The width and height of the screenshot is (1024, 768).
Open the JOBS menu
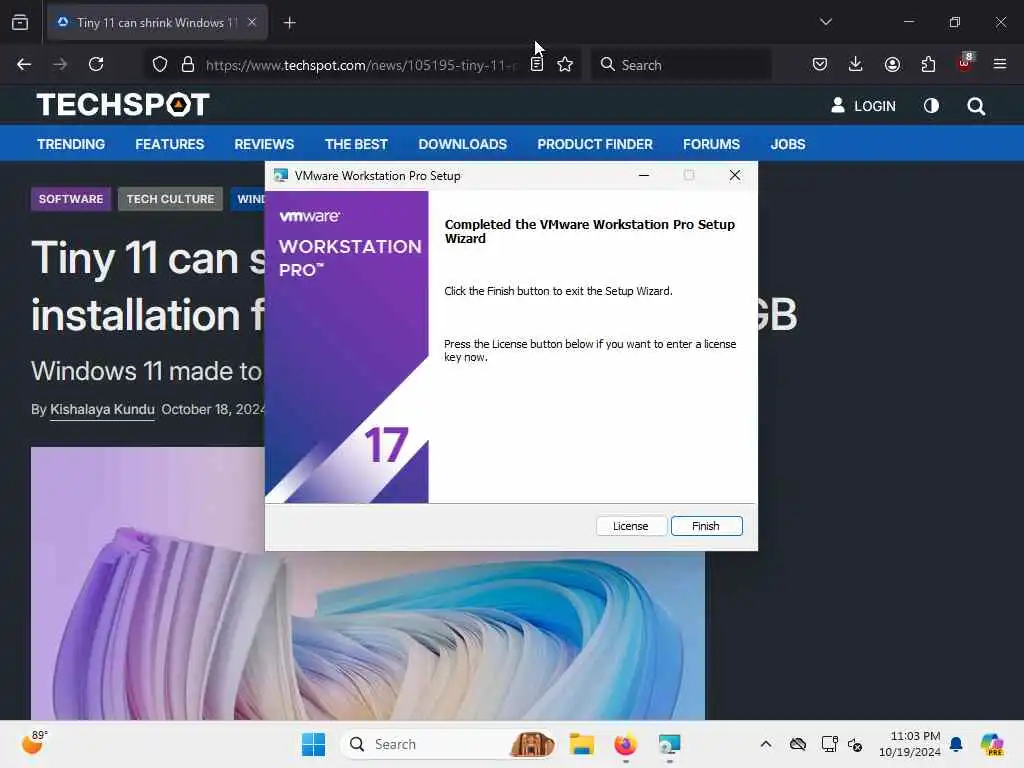coord(788,144)
